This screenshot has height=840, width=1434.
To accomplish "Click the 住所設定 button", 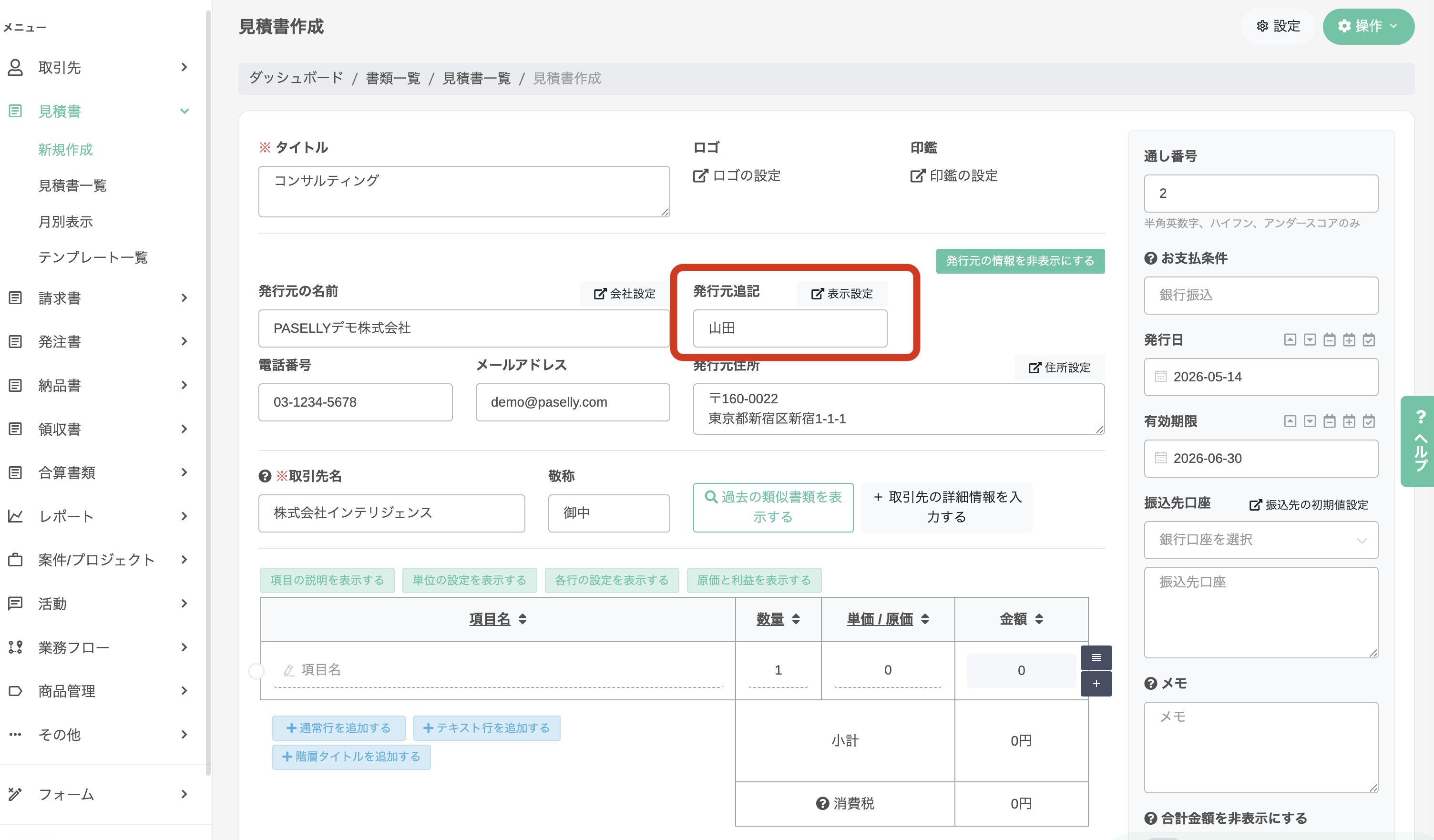I will [x=1059, y=367].
